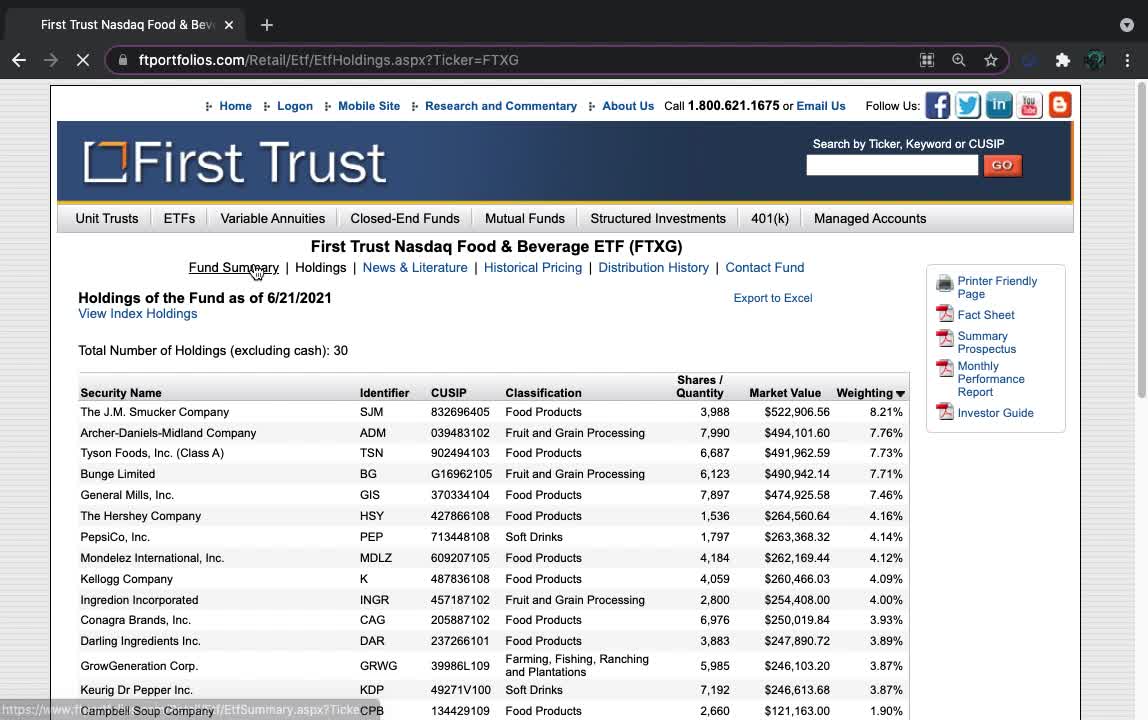This screenshot has height=720, width=1148.
Task: Open the Mobile Site link
Action: click(369, 105)
